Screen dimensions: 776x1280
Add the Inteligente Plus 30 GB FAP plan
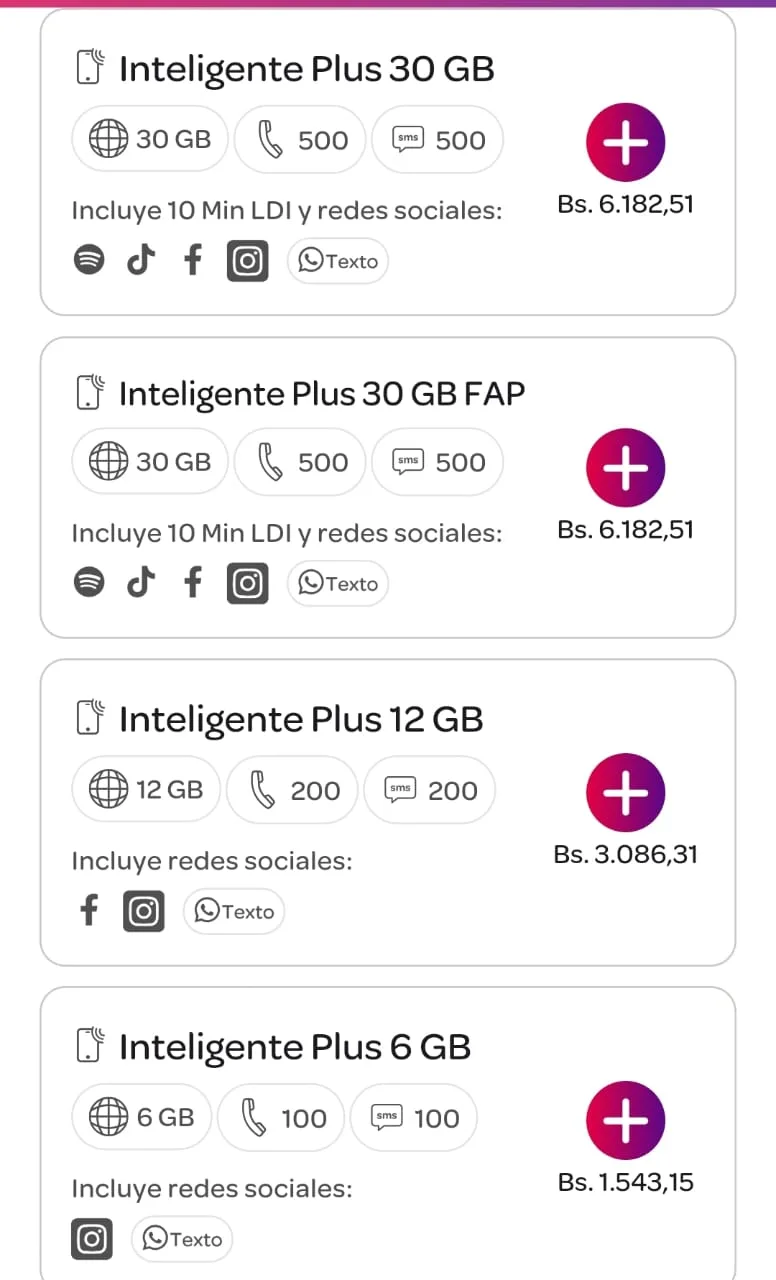[x=625, y=467]
